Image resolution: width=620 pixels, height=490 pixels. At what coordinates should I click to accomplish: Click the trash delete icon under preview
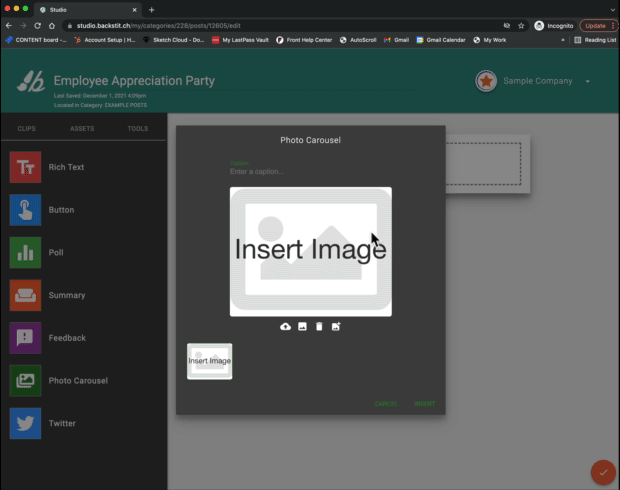tap(319, 326)
